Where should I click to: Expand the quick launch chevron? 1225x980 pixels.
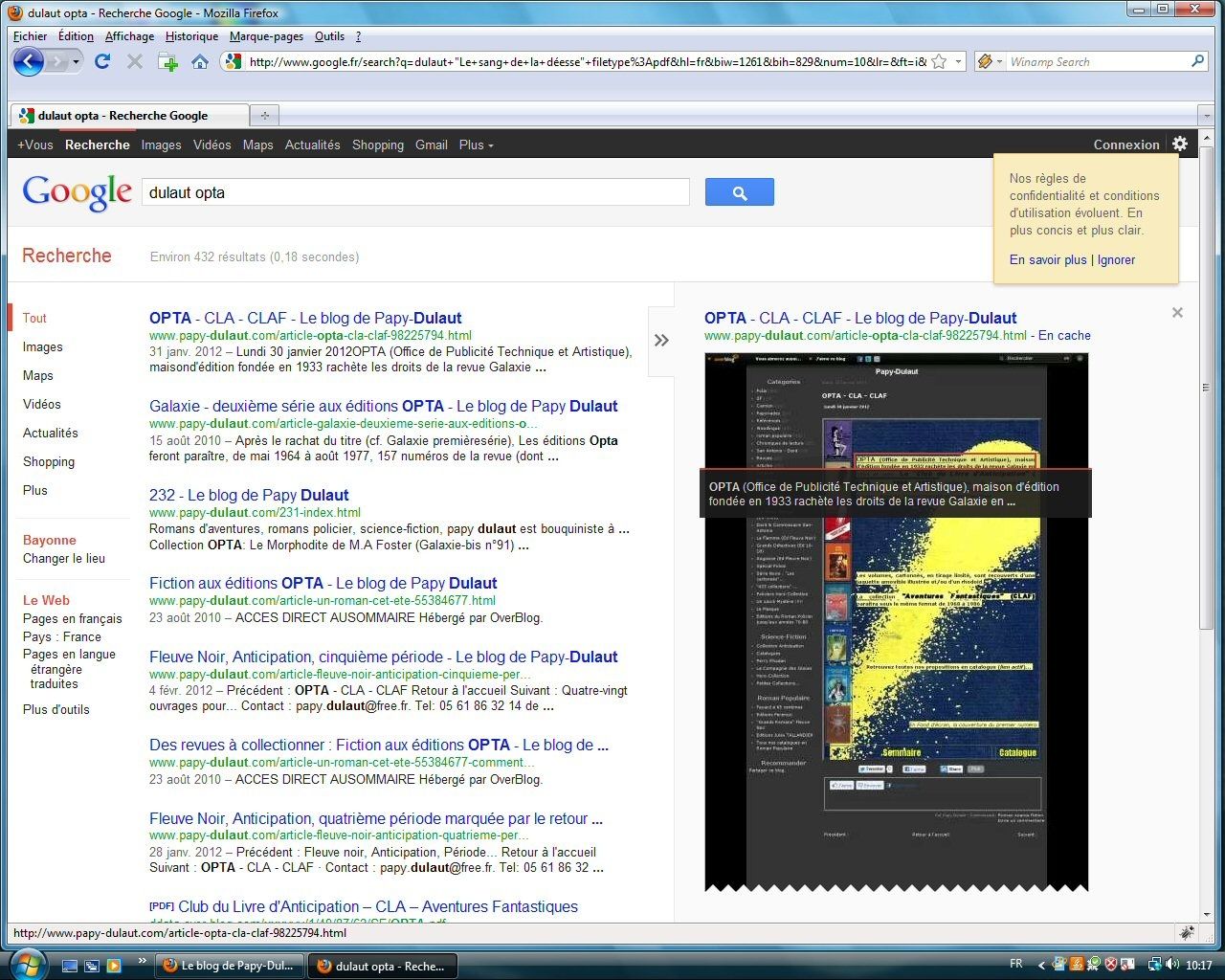[143, 961]
